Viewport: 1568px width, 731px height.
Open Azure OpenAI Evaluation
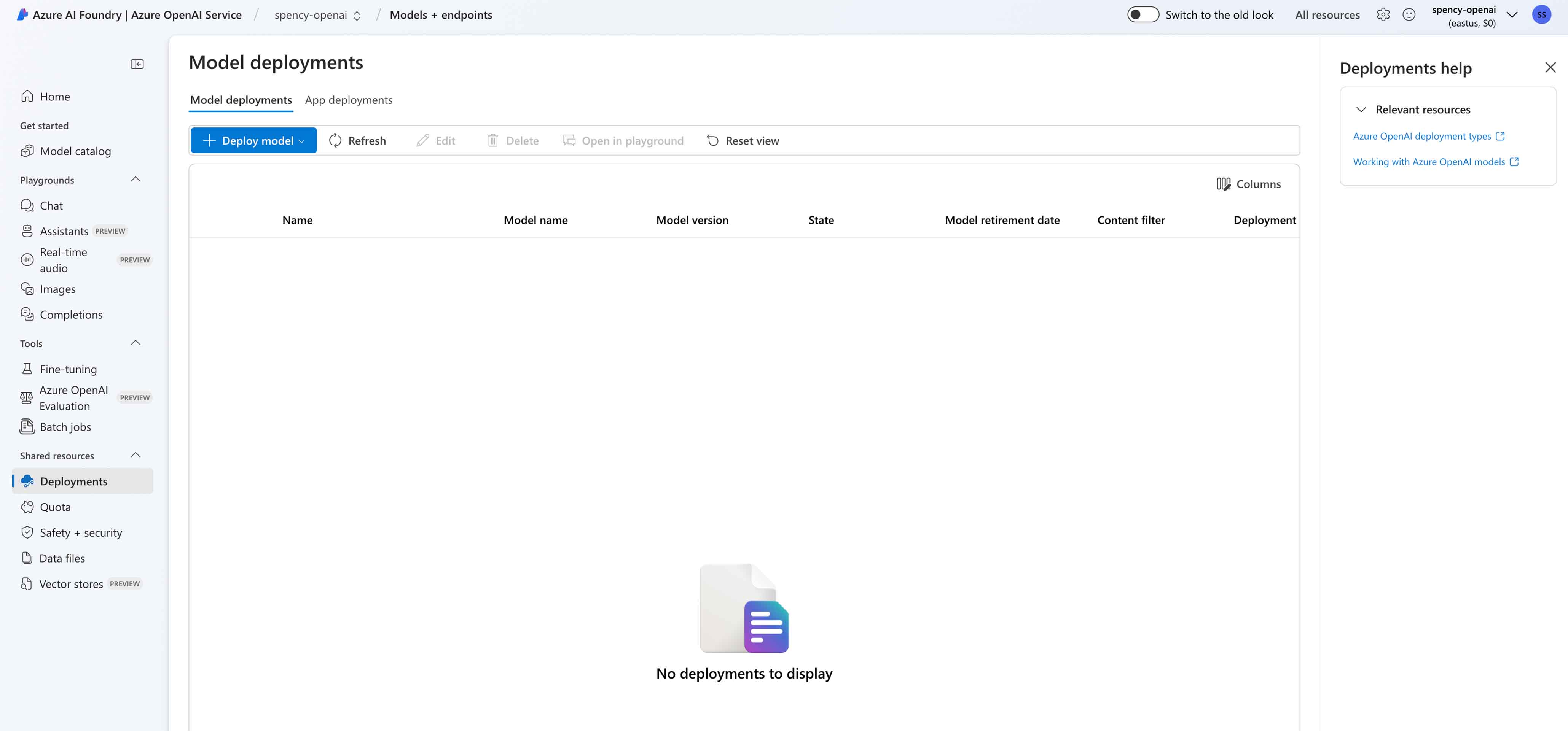tap(74, 398)
